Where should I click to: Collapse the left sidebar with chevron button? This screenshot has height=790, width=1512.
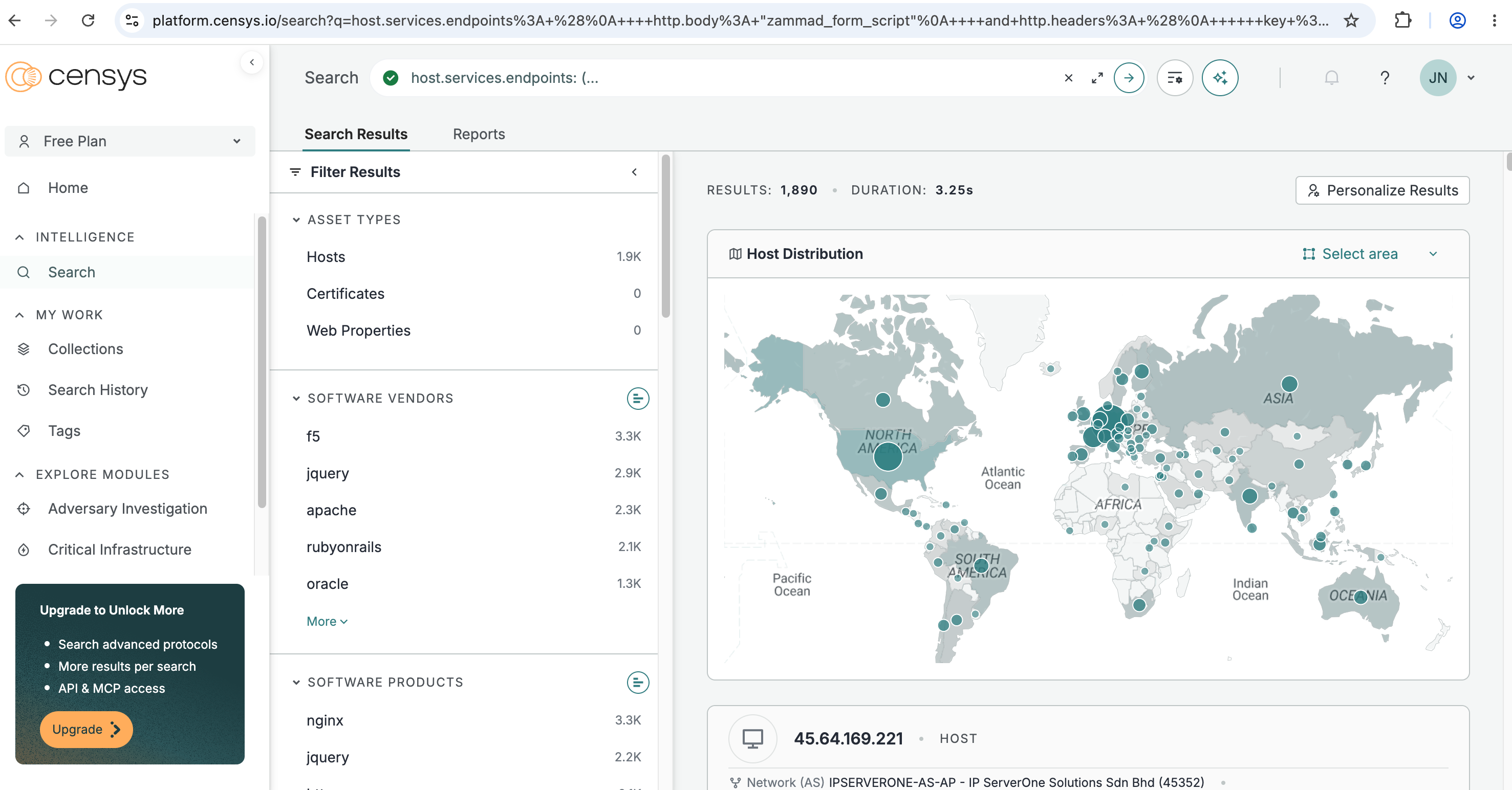pyautogui.click(x=252, y=62)
